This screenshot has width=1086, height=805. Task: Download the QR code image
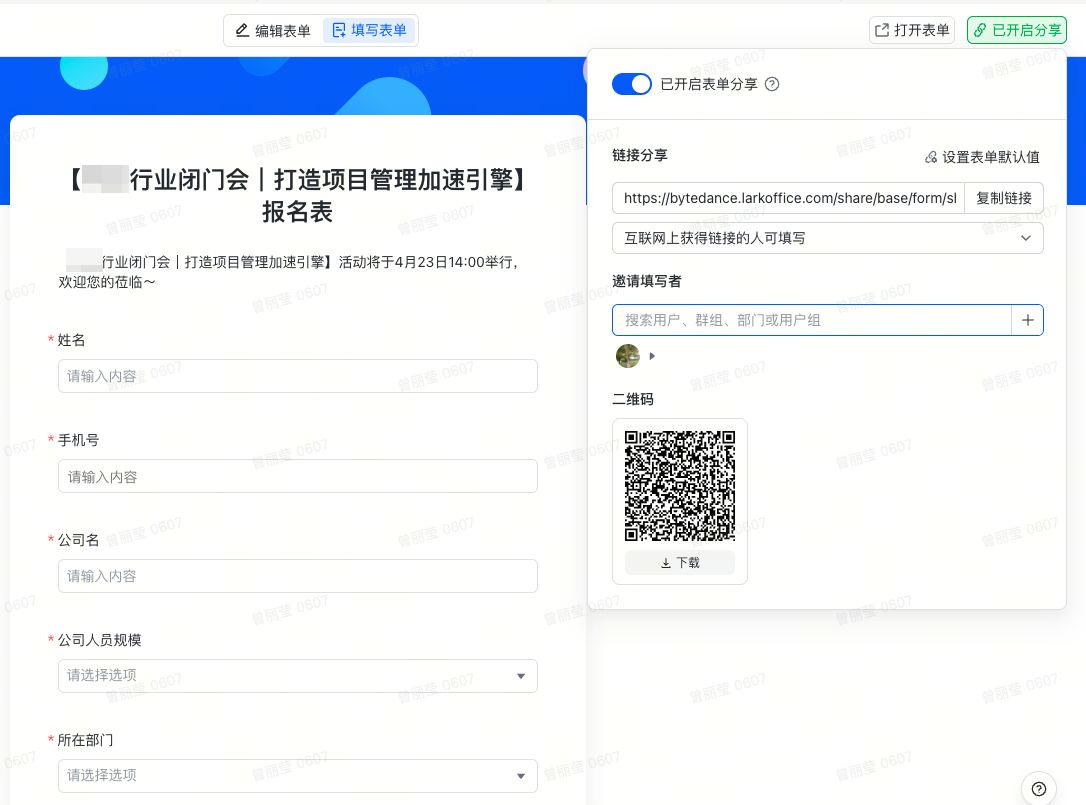tap(680, 563)
